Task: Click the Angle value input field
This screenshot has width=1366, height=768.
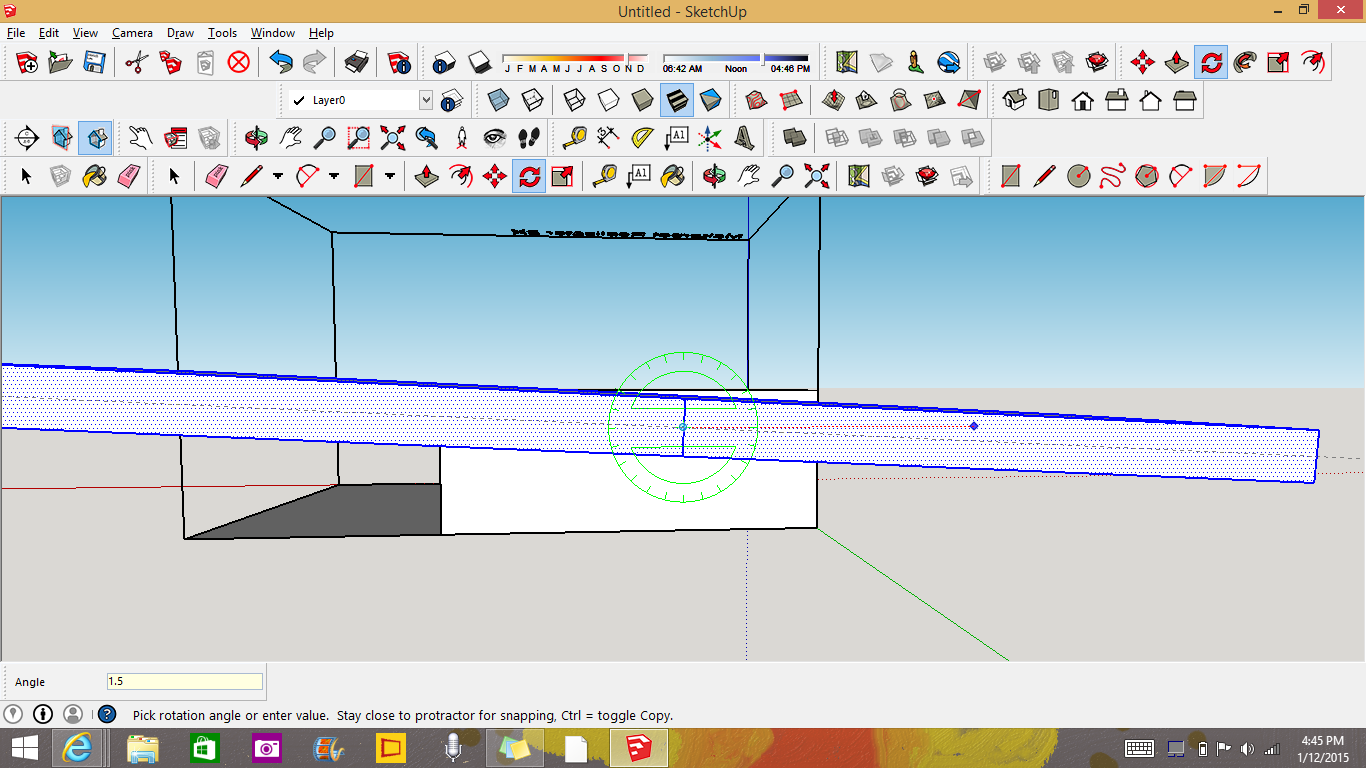Action: (185, 682)
